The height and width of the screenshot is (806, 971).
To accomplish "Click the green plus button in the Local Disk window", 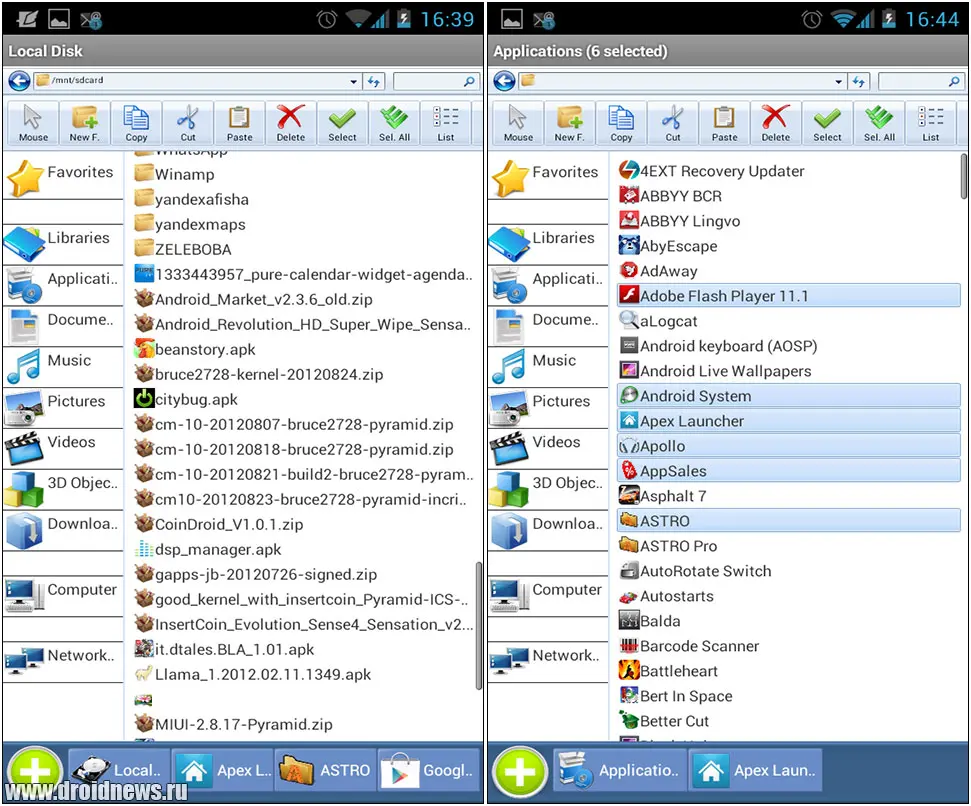I will point(35,772).
